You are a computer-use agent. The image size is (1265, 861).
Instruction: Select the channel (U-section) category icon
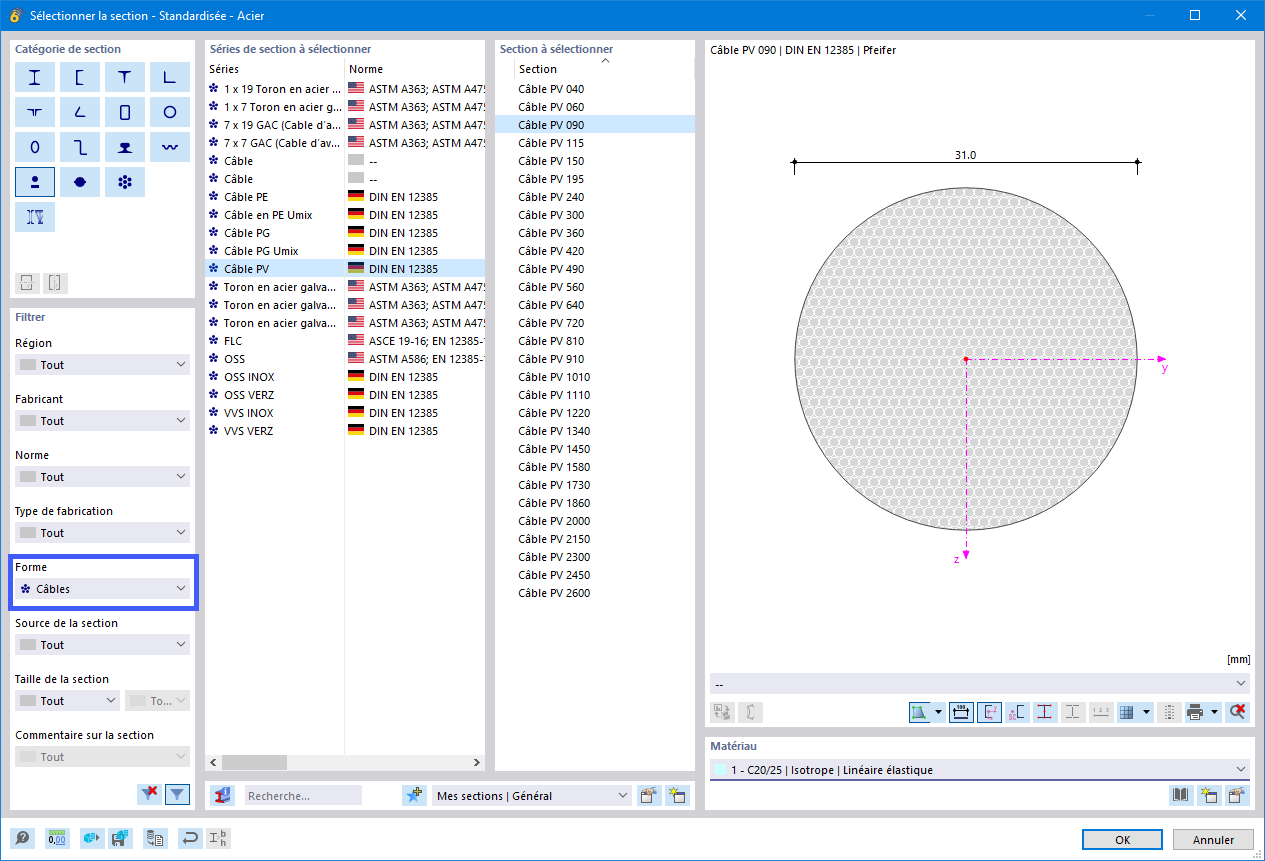click(80, 77)
